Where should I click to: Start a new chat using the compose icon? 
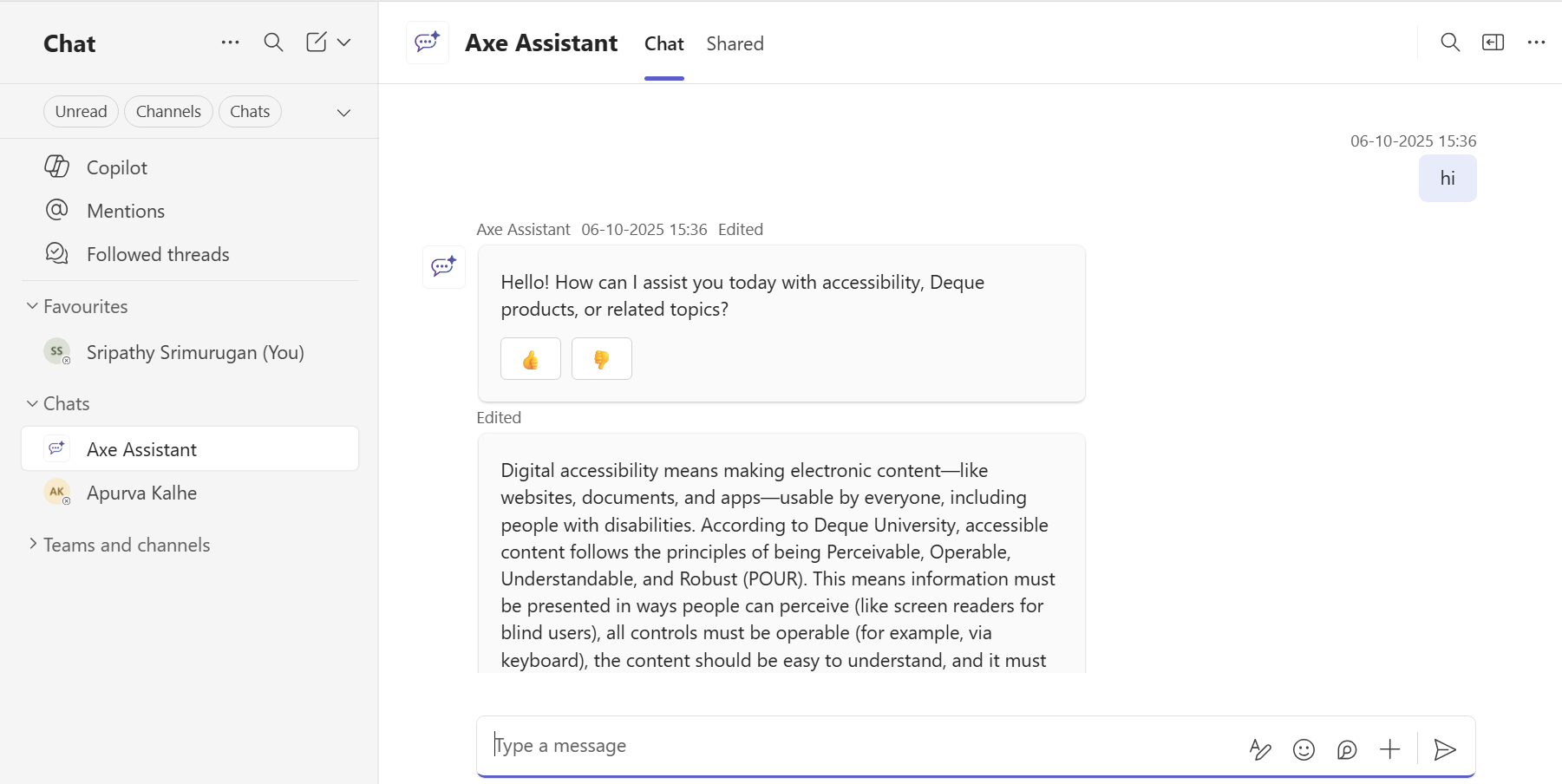(x=317, y=41)
